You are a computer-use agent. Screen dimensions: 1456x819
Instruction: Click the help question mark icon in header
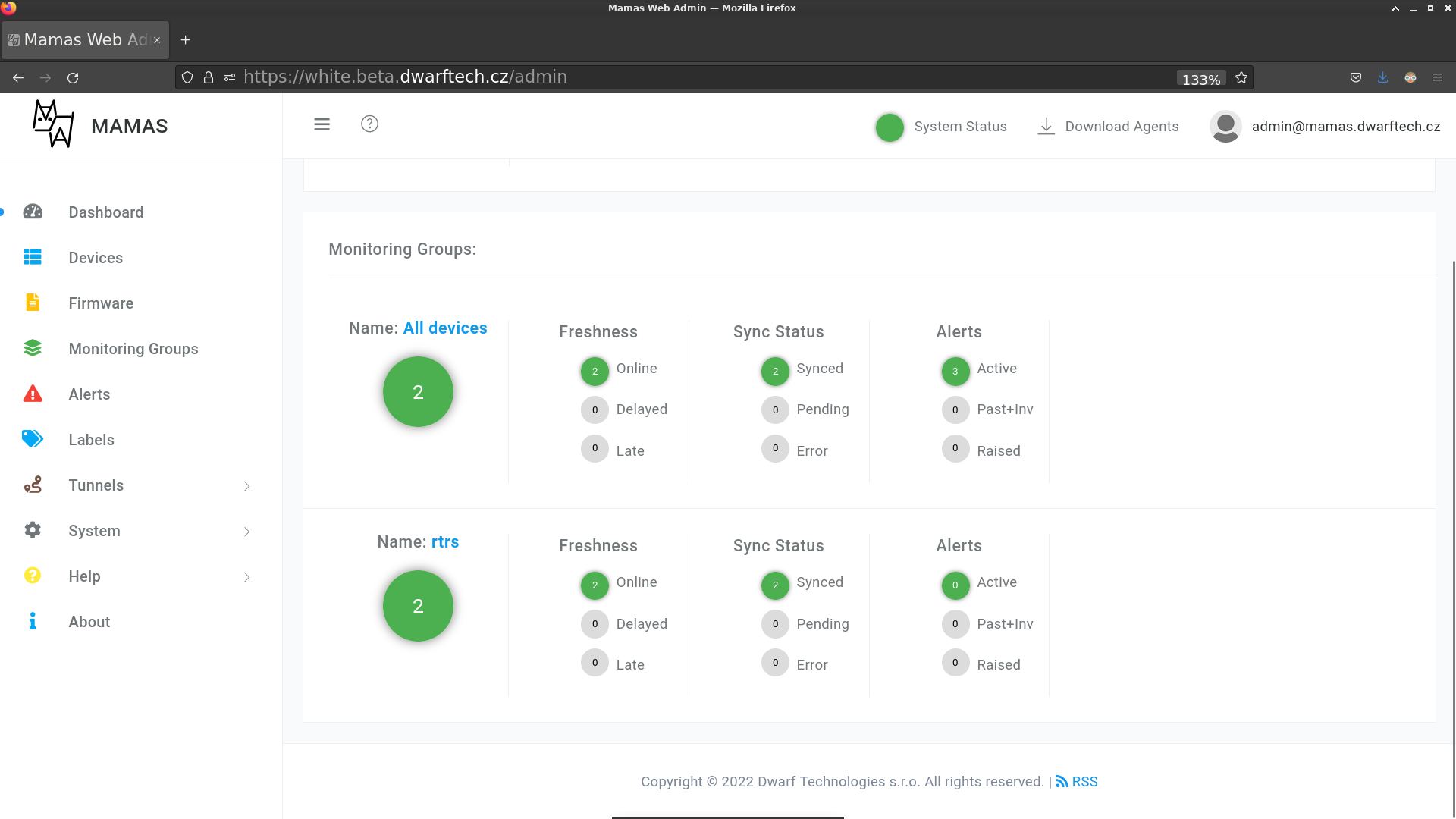[x=369, y=124]
